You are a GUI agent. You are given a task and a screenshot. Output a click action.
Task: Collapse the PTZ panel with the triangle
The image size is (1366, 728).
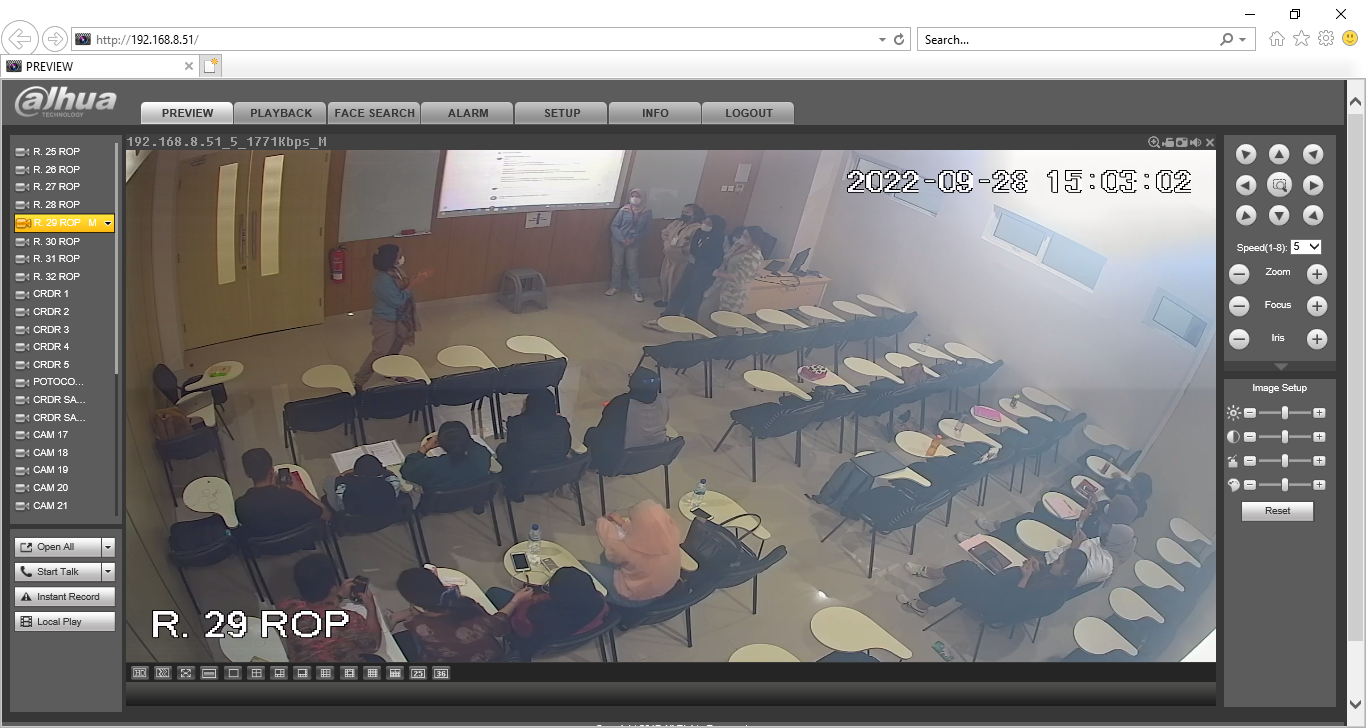[x=1280, y=367]
